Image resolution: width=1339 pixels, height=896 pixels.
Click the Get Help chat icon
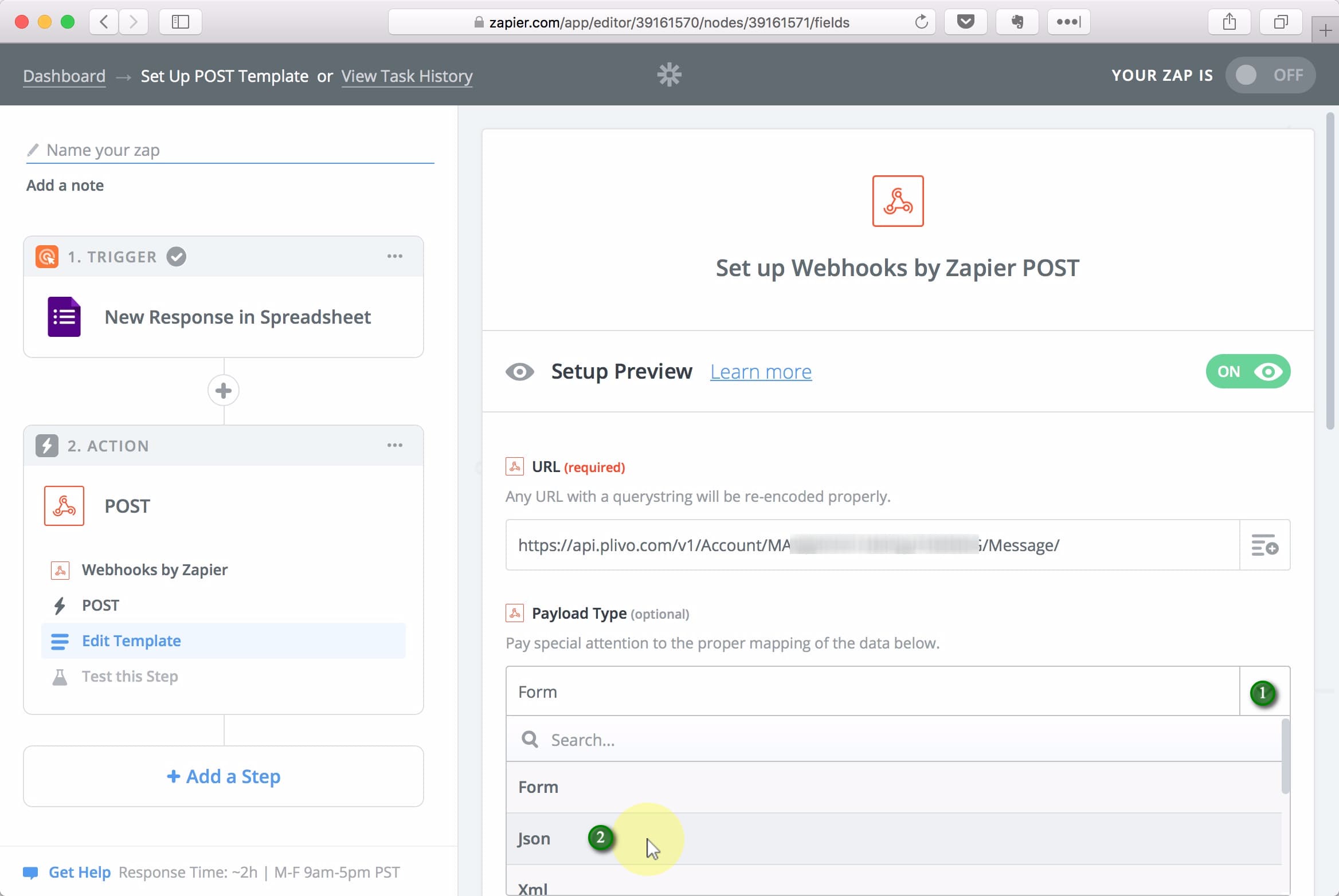pos(30,873)
